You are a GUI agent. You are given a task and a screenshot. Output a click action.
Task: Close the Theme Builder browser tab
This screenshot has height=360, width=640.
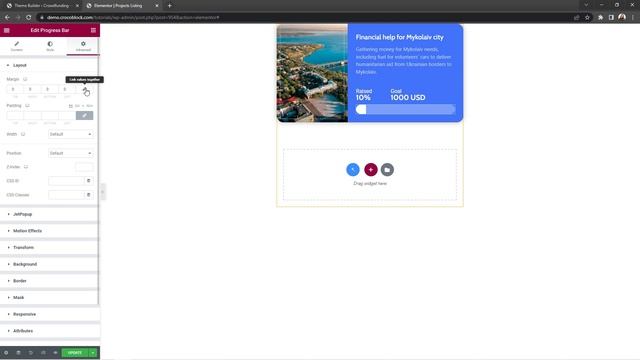click(x=77, y=6)
